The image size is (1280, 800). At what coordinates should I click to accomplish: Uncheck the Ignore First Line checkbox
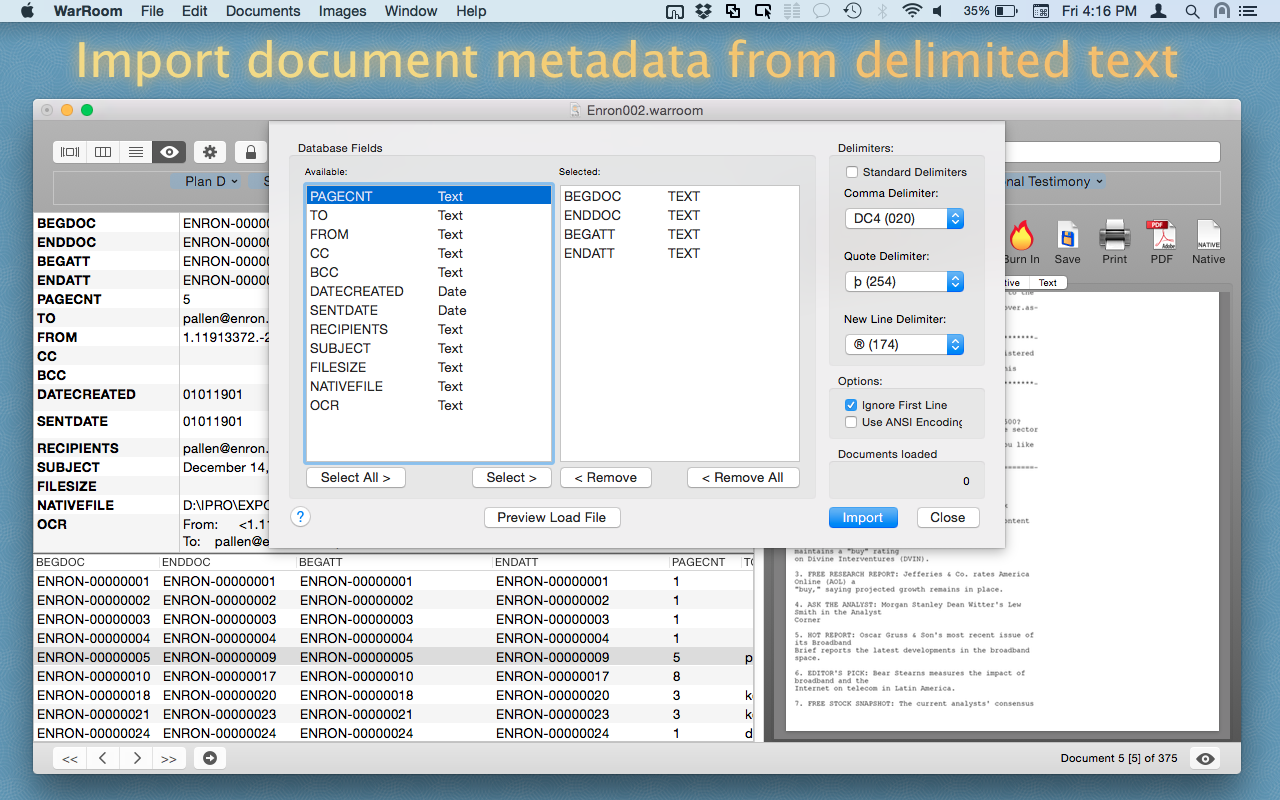(851, 405)
